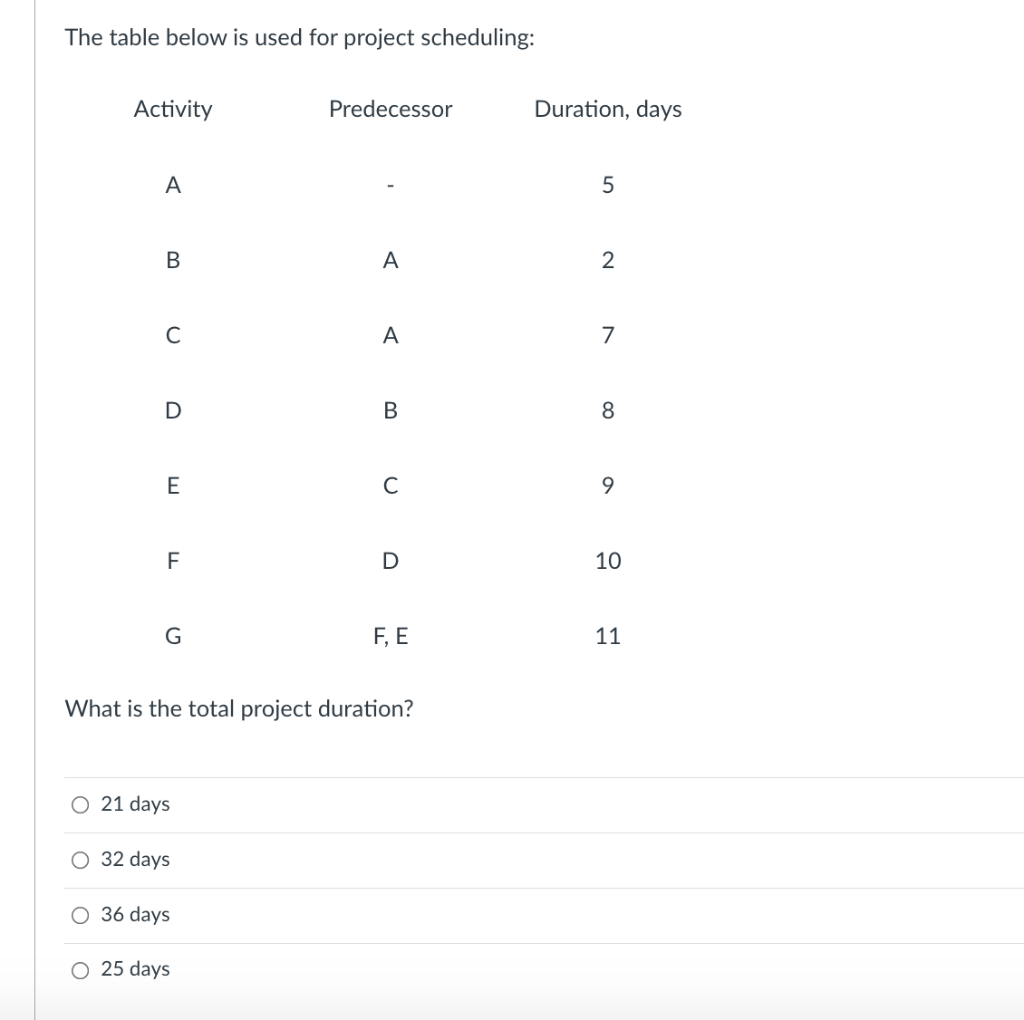The height and width of the screenshot is (1020, 1024).
Task: Click activity G in the table
Action: click(x=173, y=635)
